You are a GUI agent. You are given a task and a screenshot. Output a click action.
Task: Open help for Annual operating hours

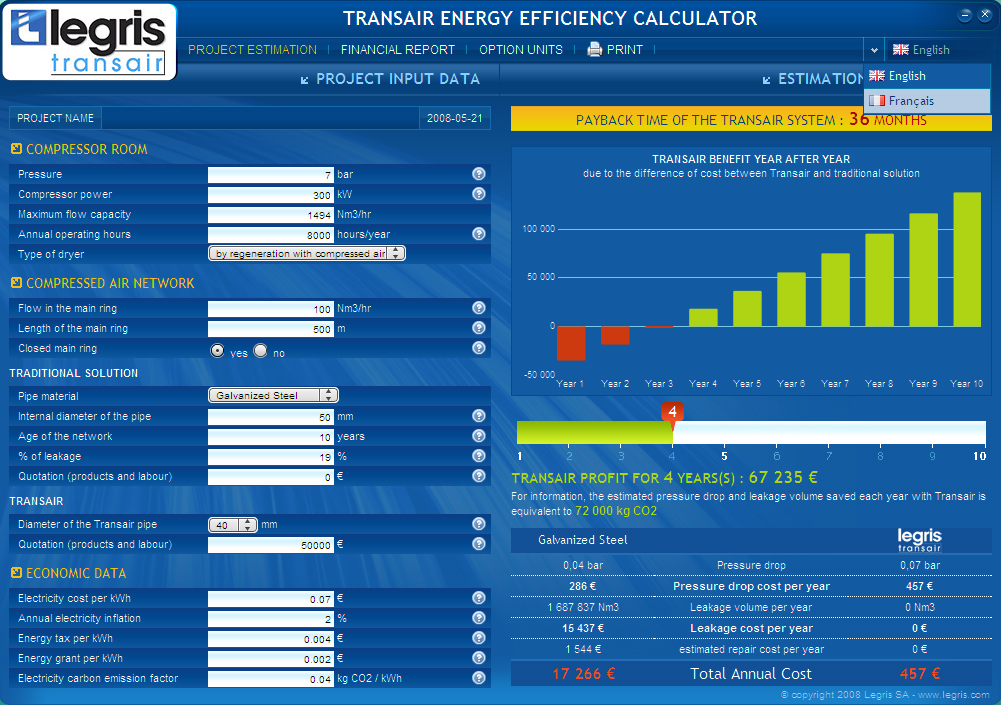(479, 234)
